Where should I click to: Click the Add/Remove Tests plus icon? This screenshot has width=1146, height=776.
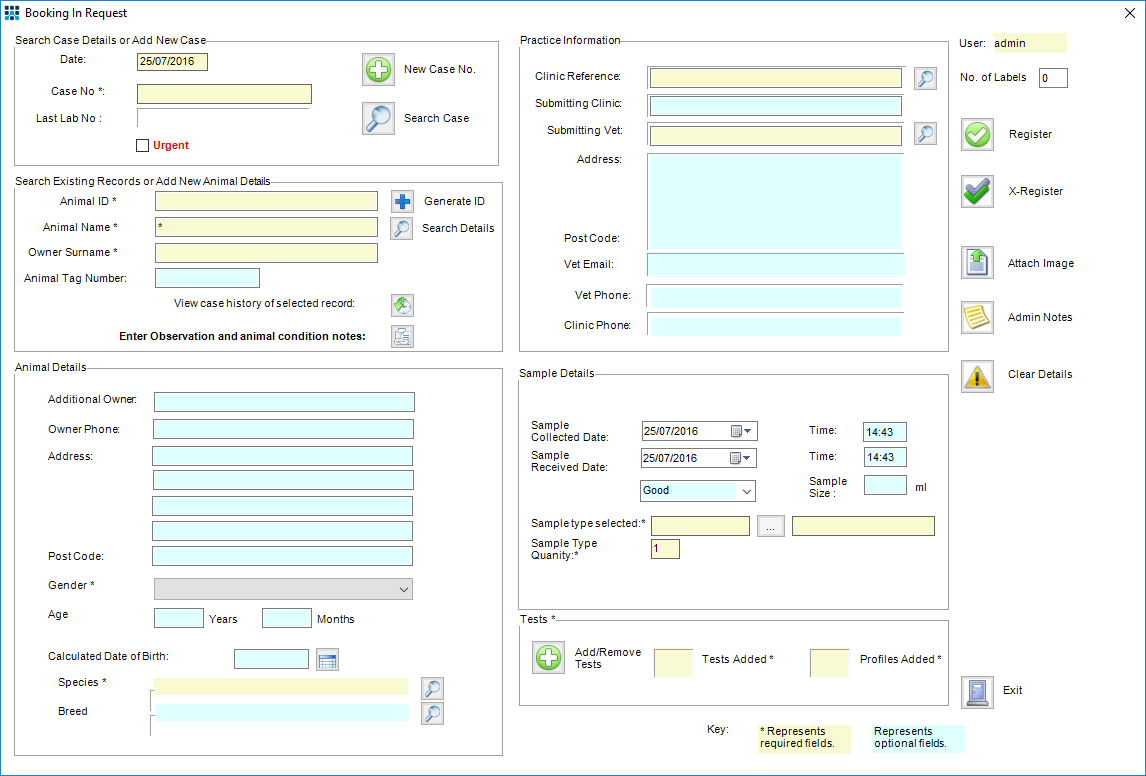548,657
